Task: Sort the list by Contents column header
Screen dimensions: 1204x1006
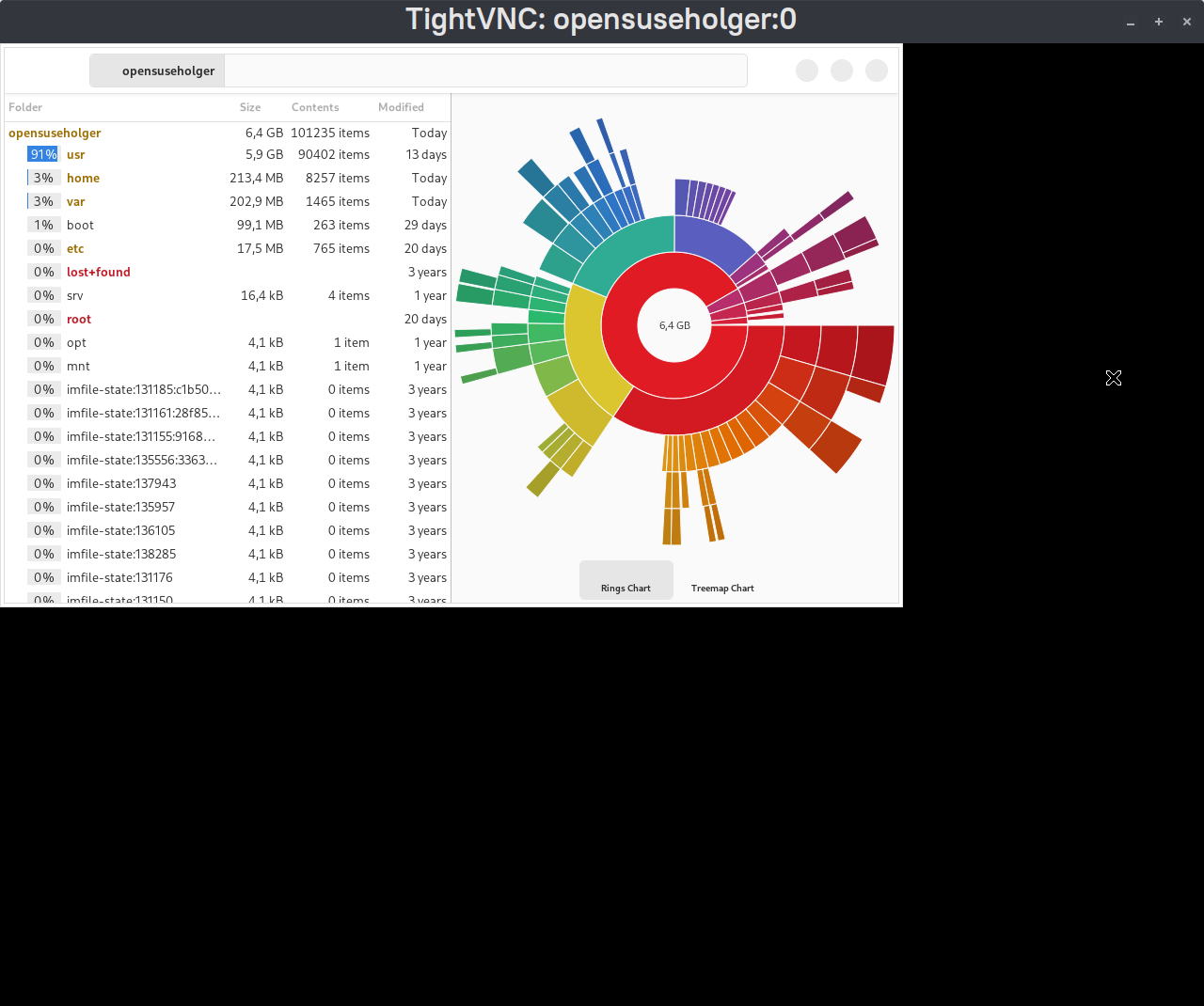Action: [315, 107]
